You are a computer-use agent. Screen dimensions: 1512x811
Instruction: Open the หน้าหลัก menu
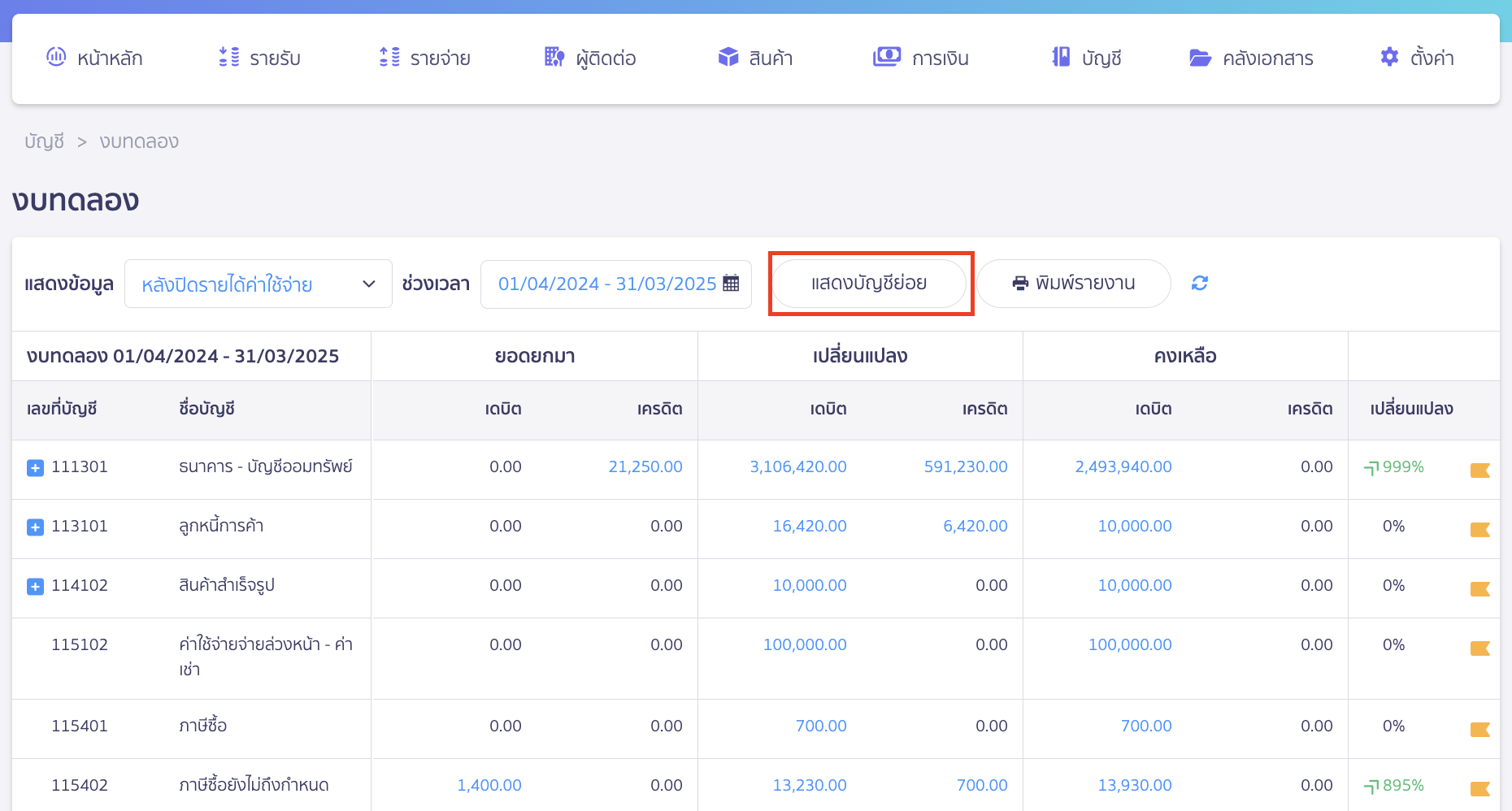click(x=94, y=58)
